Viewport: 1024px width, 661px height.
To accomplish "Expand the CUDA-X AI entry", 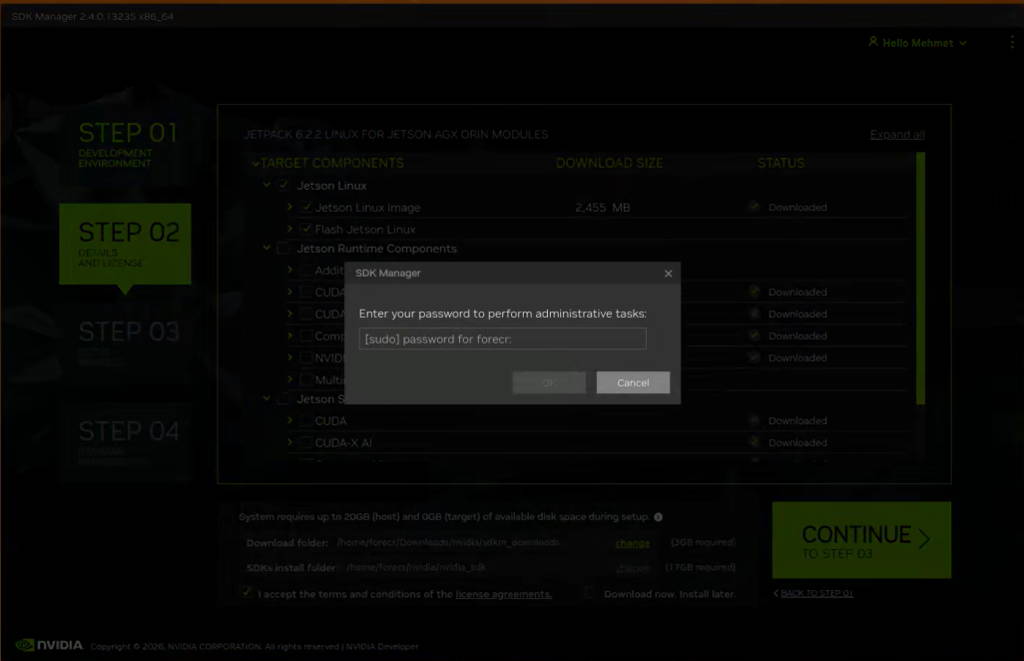I will point(290,441).
